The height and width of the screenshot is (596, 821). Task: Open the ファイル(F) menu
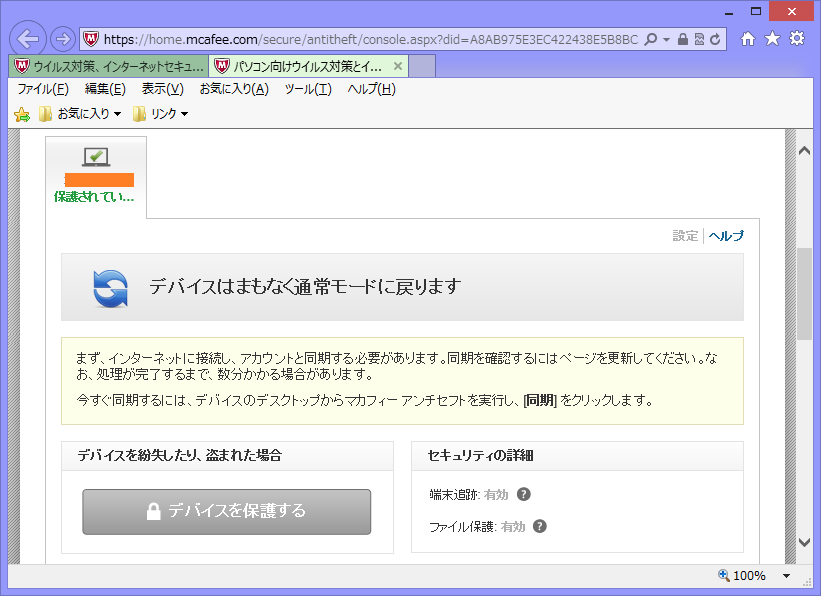click(x=43, y=89)
